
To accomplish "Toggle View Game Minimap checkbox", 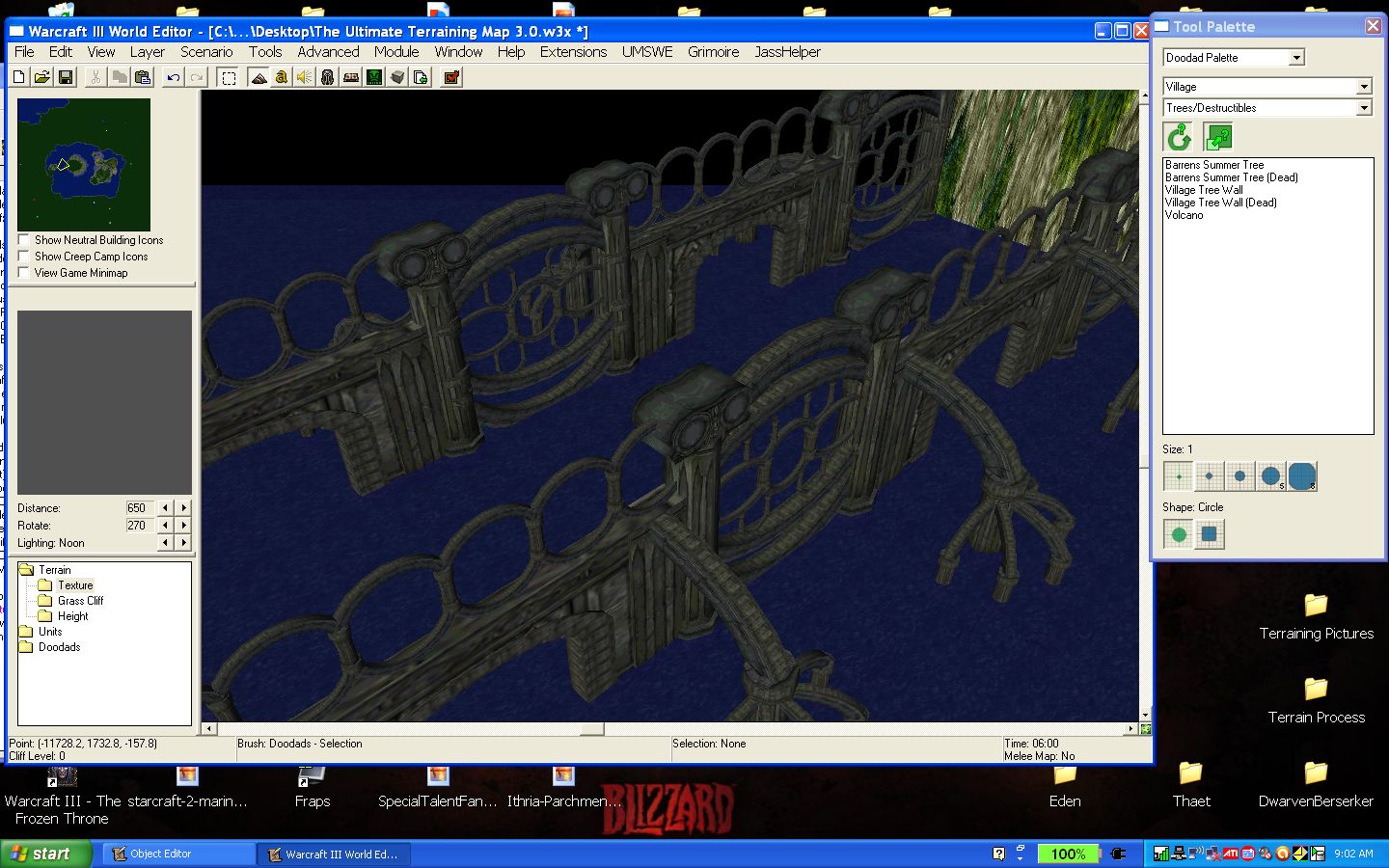I will pos(24,273).
